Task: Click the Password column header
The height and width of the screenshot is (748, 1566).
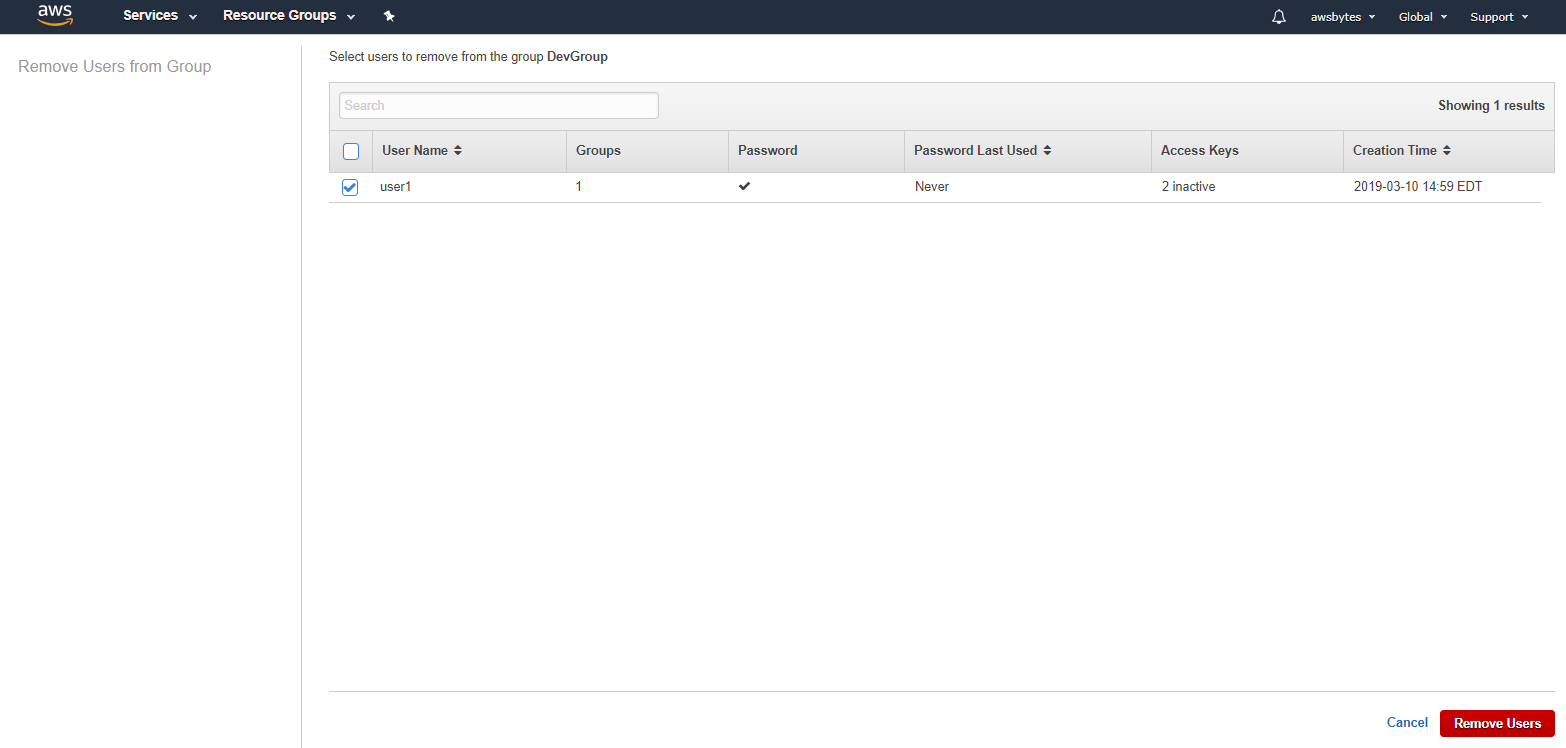Action: 768,151
